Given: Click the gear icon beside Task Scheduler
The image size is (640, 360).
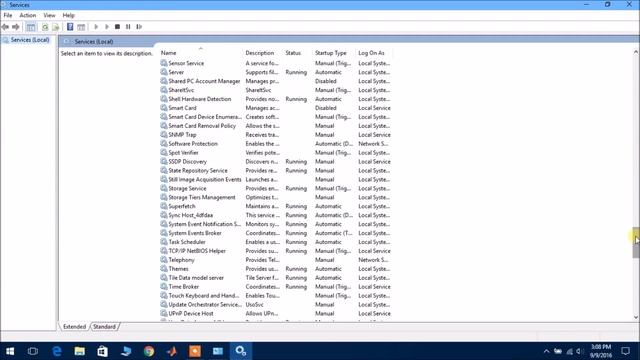Looking at the screenshot, I should tap(164, 242).
